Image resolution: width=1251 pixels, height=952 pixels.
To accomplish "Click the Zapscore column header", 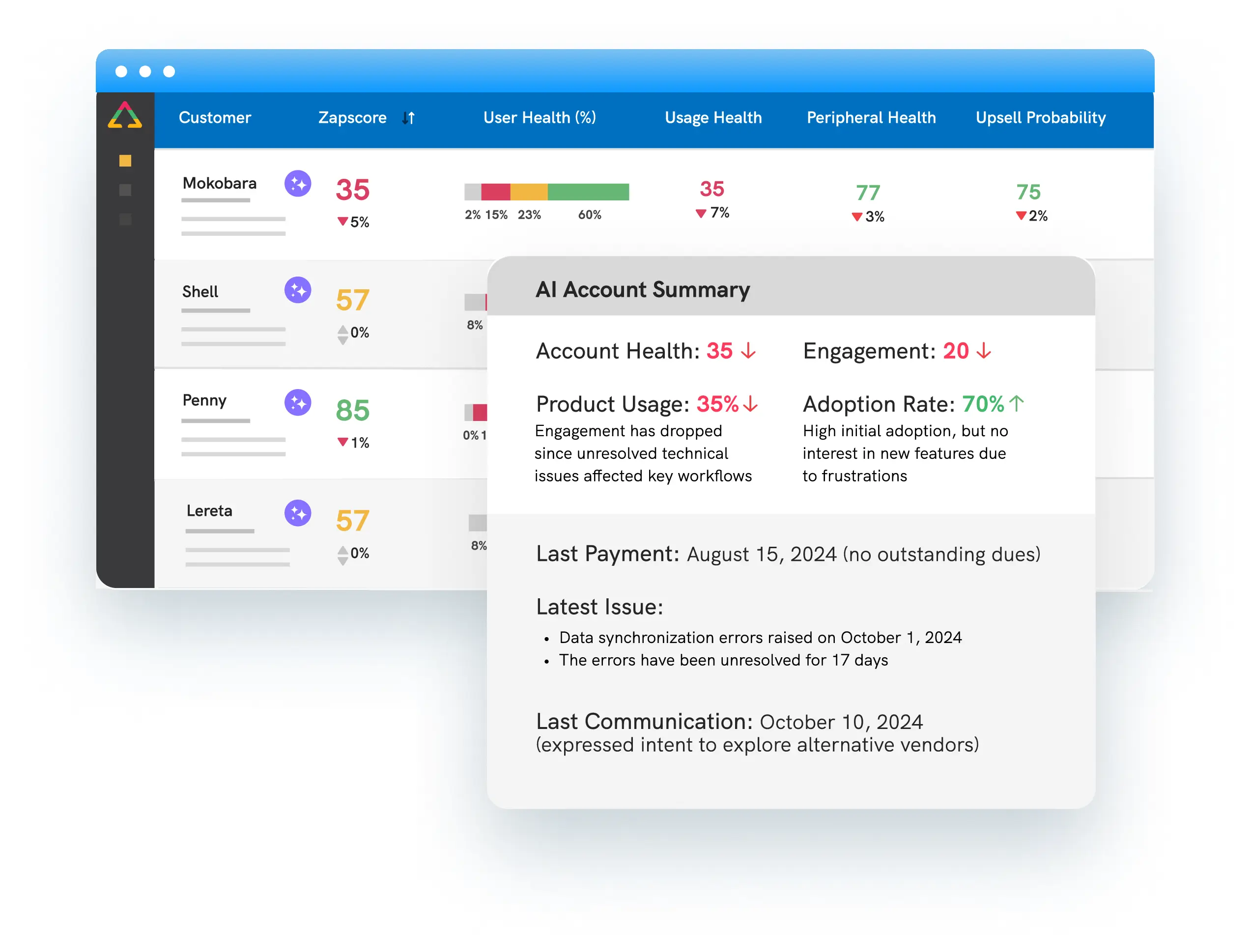I will point(353,117).
